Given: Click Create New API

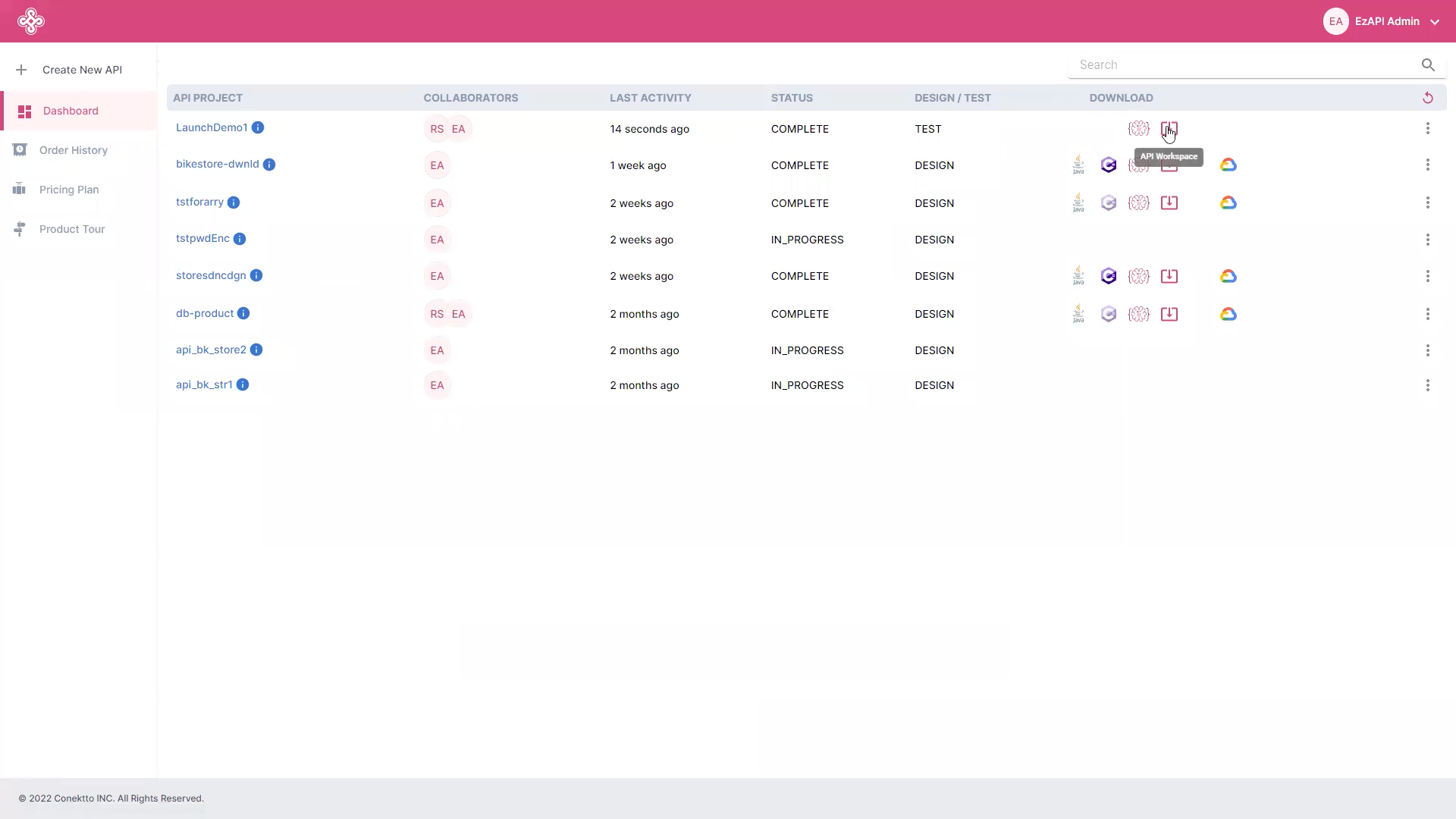Looking at the screenshot, I should [82, 70].
